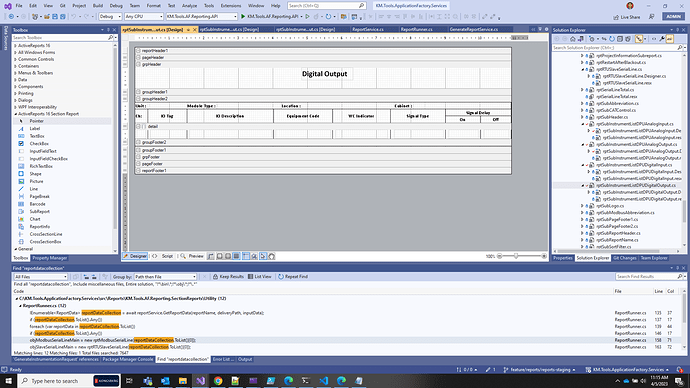Open the Analyze menu
The height and width of the screenshot is (388, 690).
click(189, 6)
